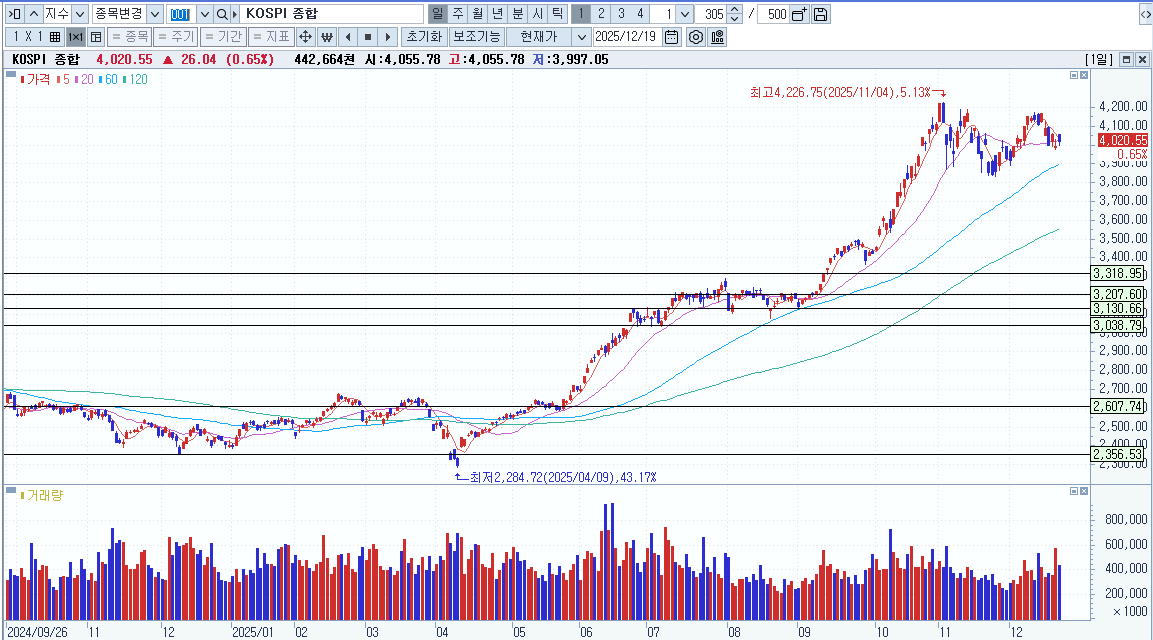Open the dropdown arrow next to 현재가

coord(582,37)
